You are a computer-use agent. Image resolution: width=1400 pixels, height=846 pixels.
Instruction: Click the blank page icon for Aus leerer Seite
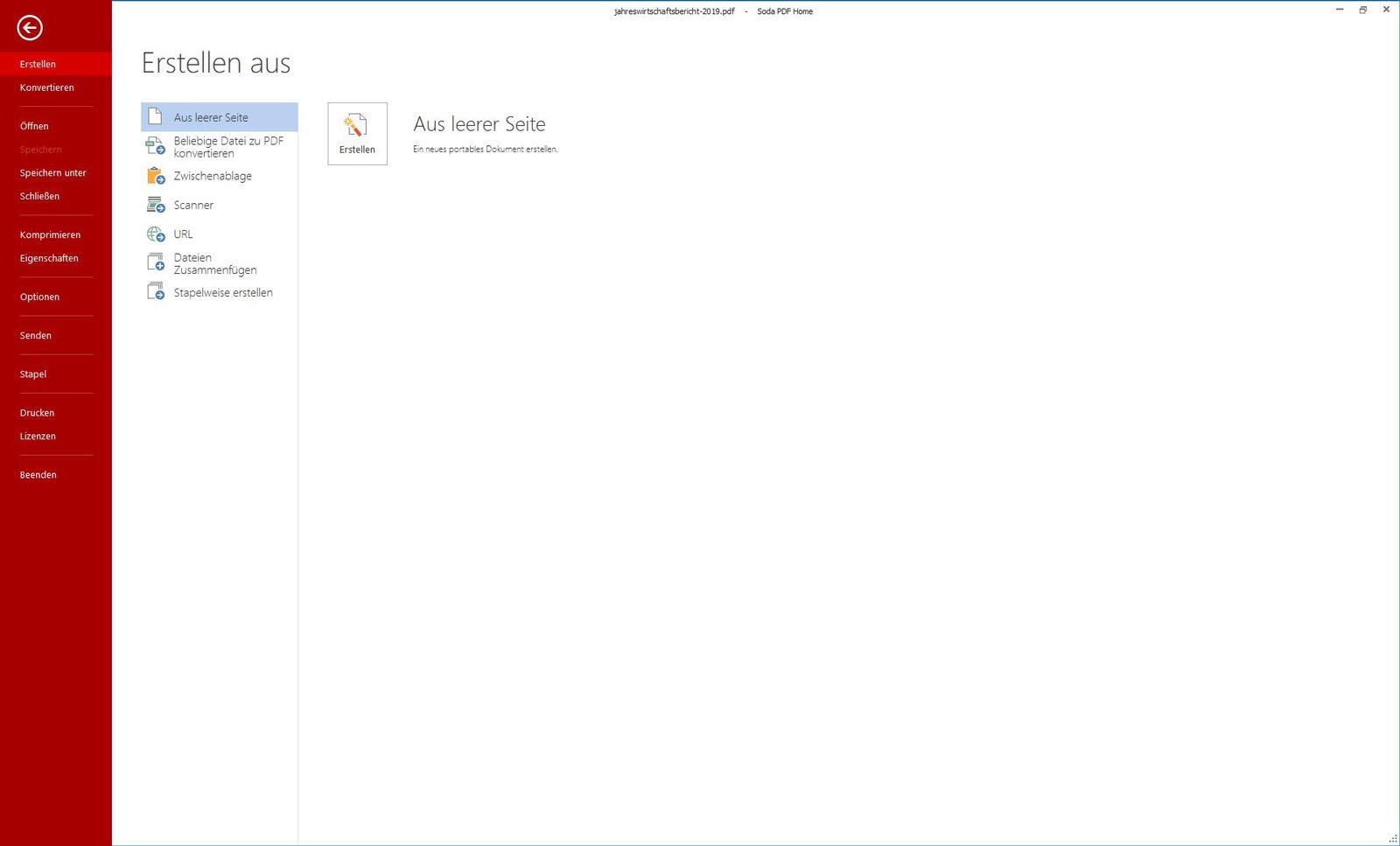[x=155, y=116]
